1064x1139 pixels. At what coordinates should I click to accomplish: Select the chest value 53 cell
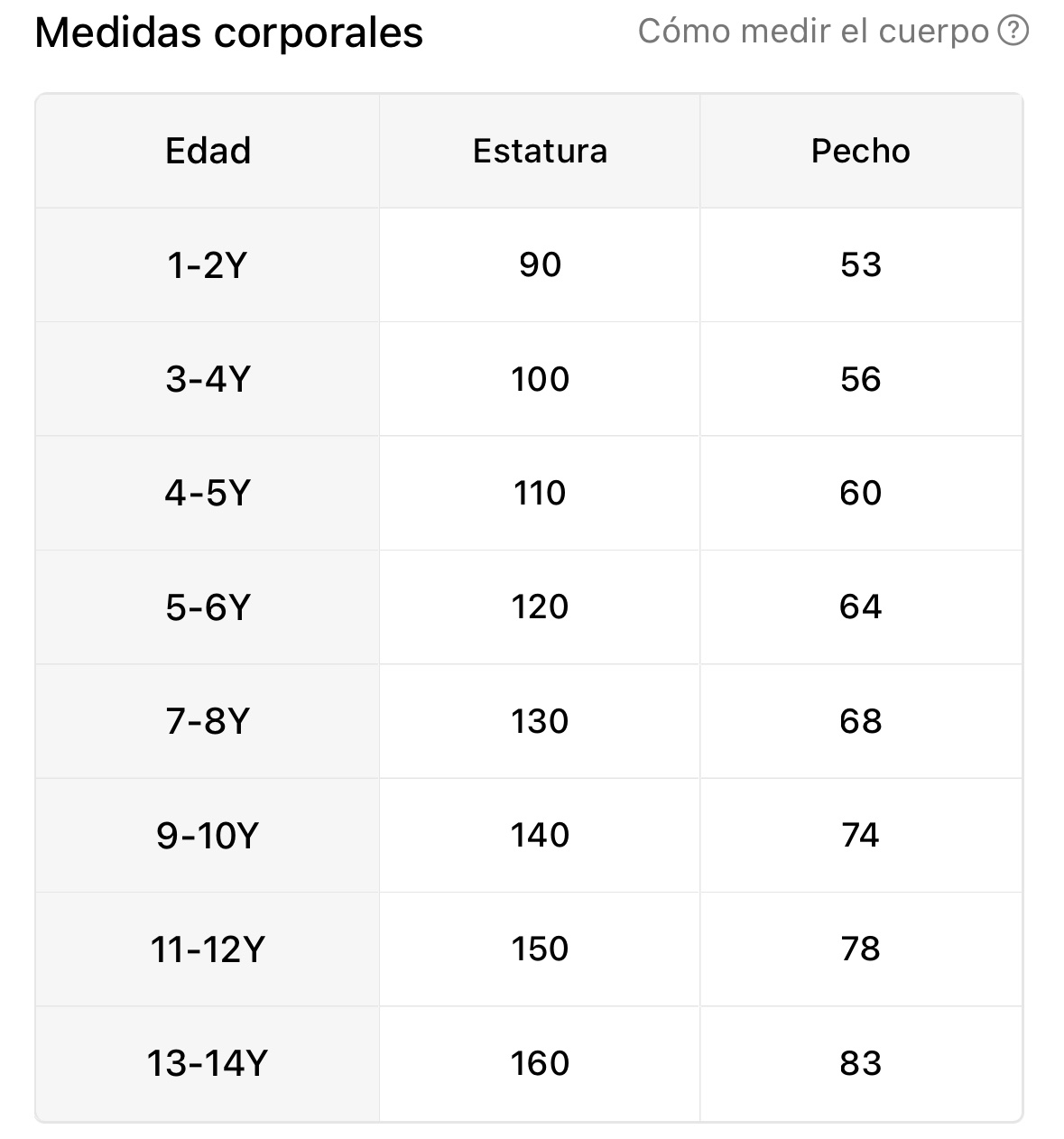861,265
